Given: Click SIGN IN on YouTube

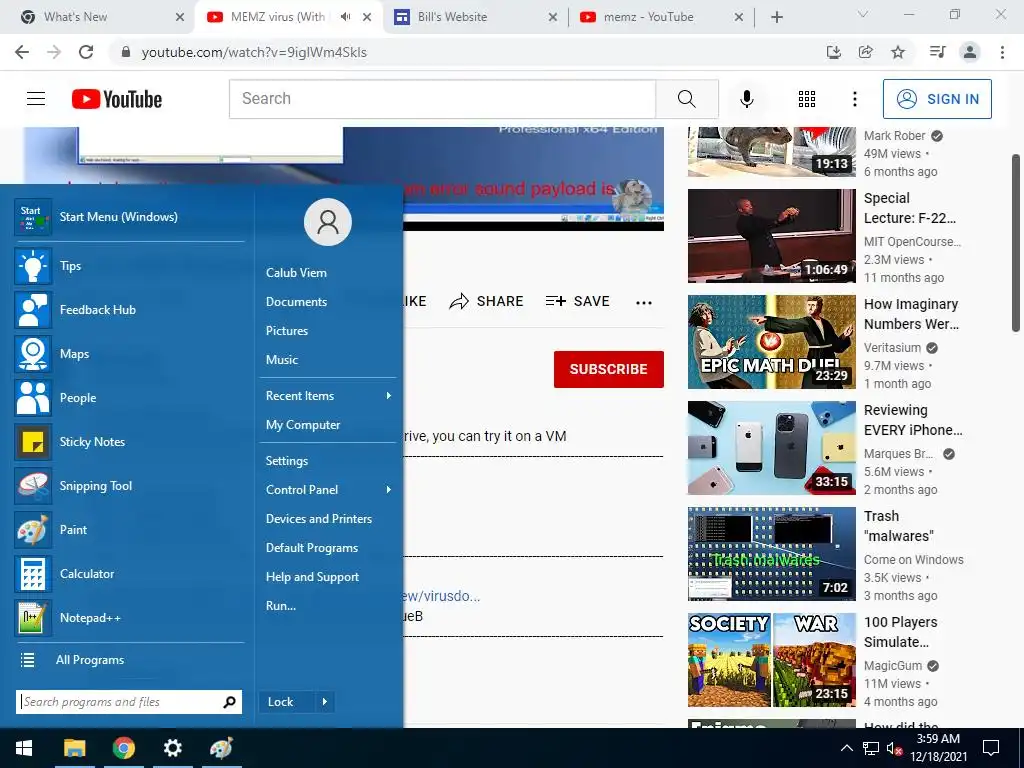Looking at the screenshot, I should (937, 99).
